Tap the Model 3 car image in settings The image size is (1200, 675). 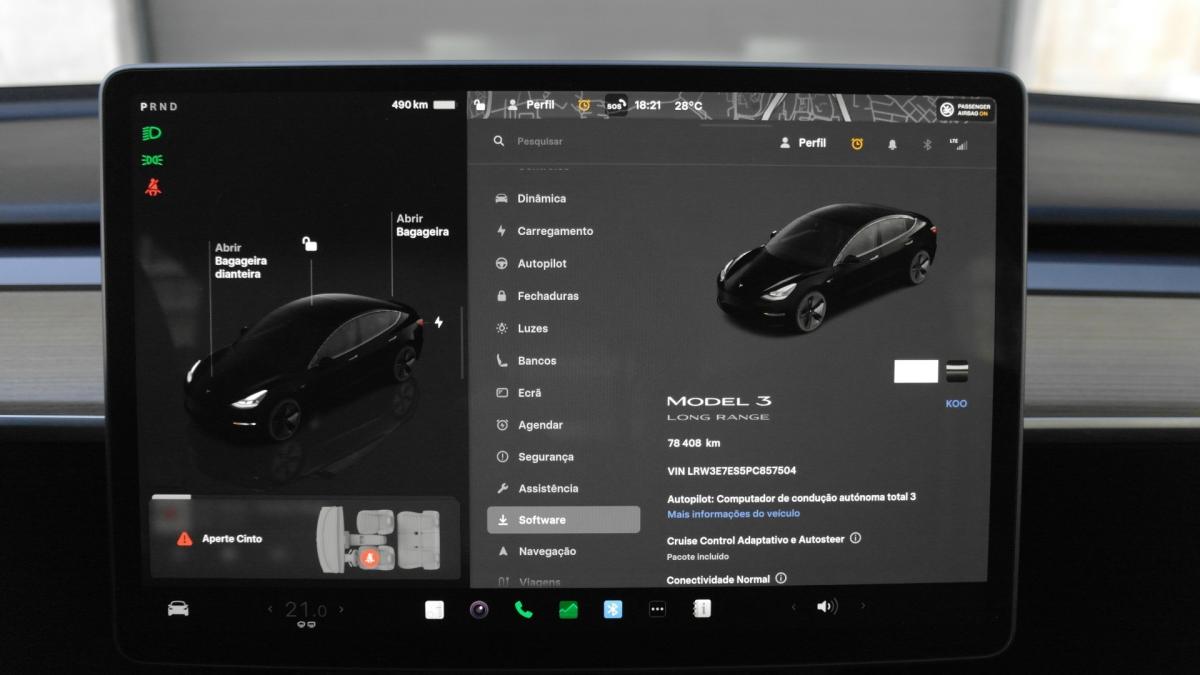coord(825,267)
